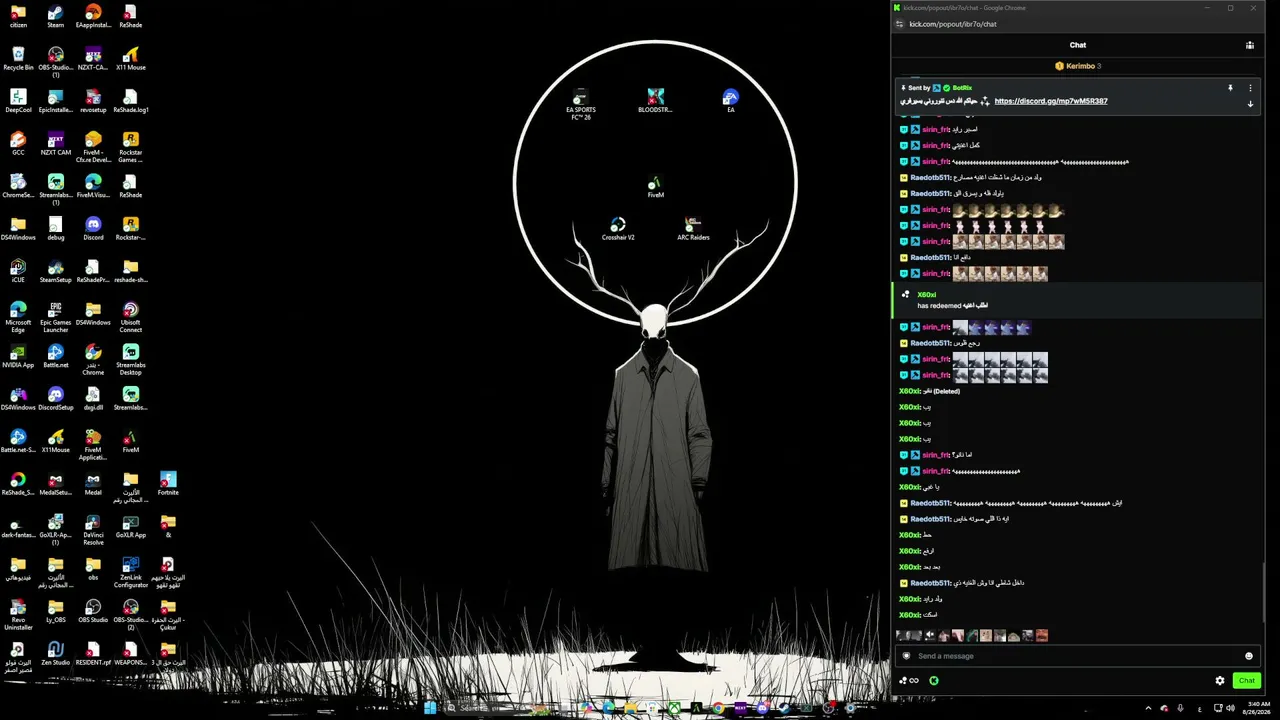This screenshot has width=1280, height=720.
Task: Open the BLOODSTRIKE desktop shortcut
Action: click(x=655, y=101)
